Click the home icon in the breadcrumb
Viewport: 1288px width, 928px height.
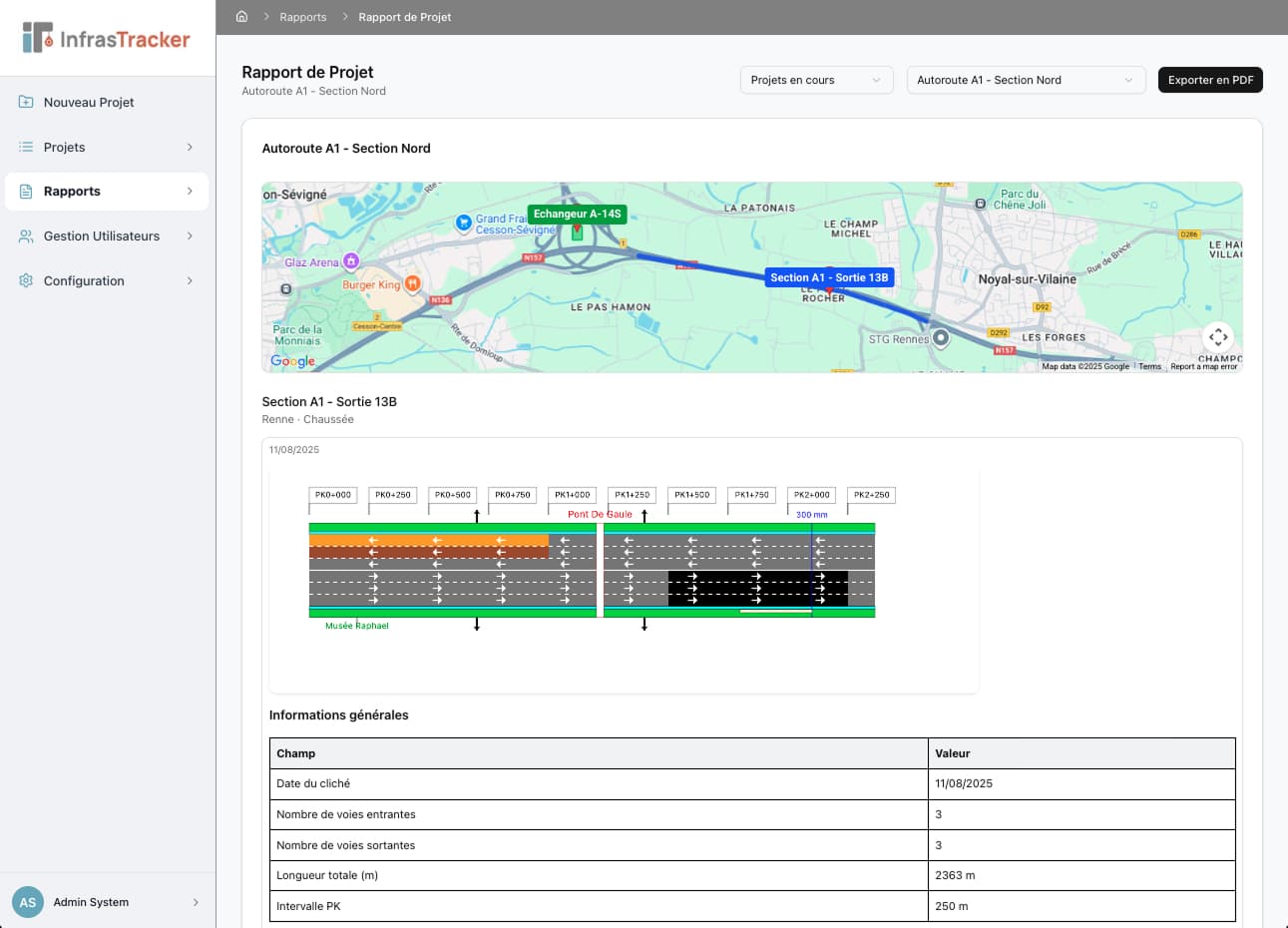point(240,16)
